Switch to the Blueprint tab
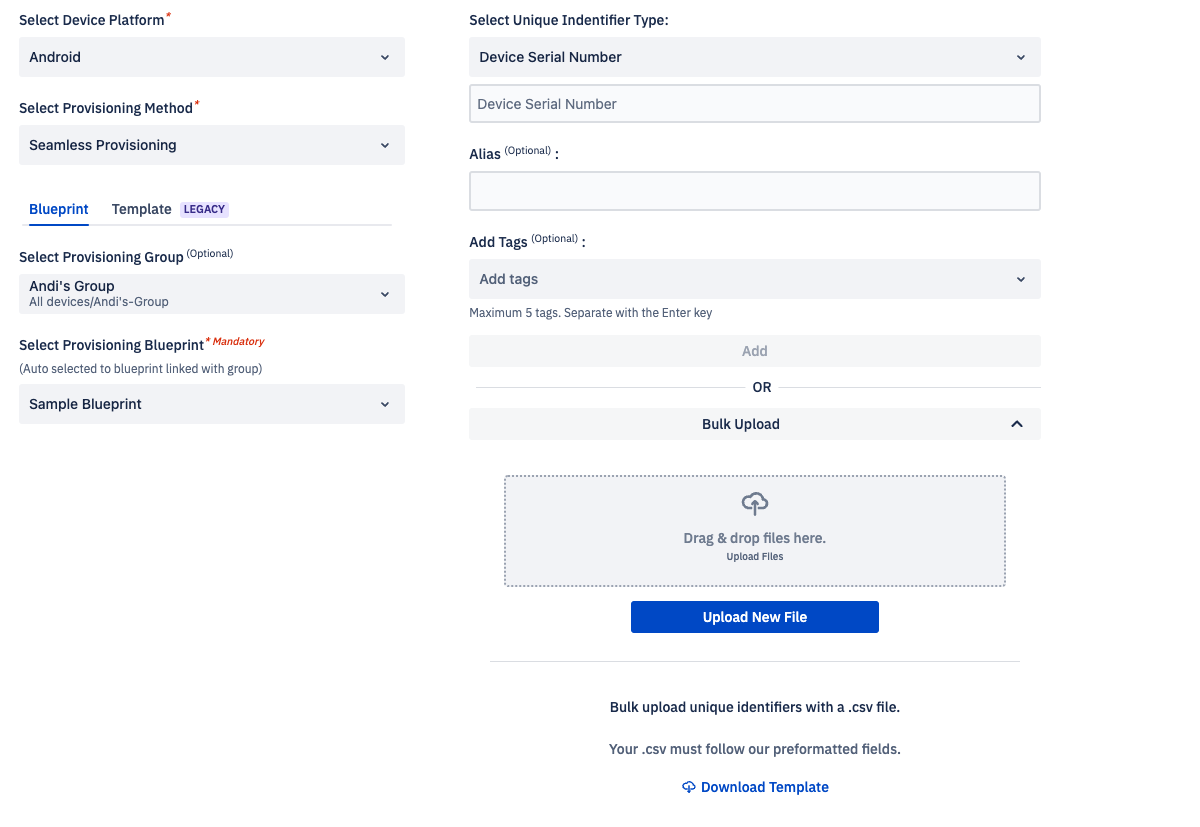1200x827 pixels. point(59,209)
